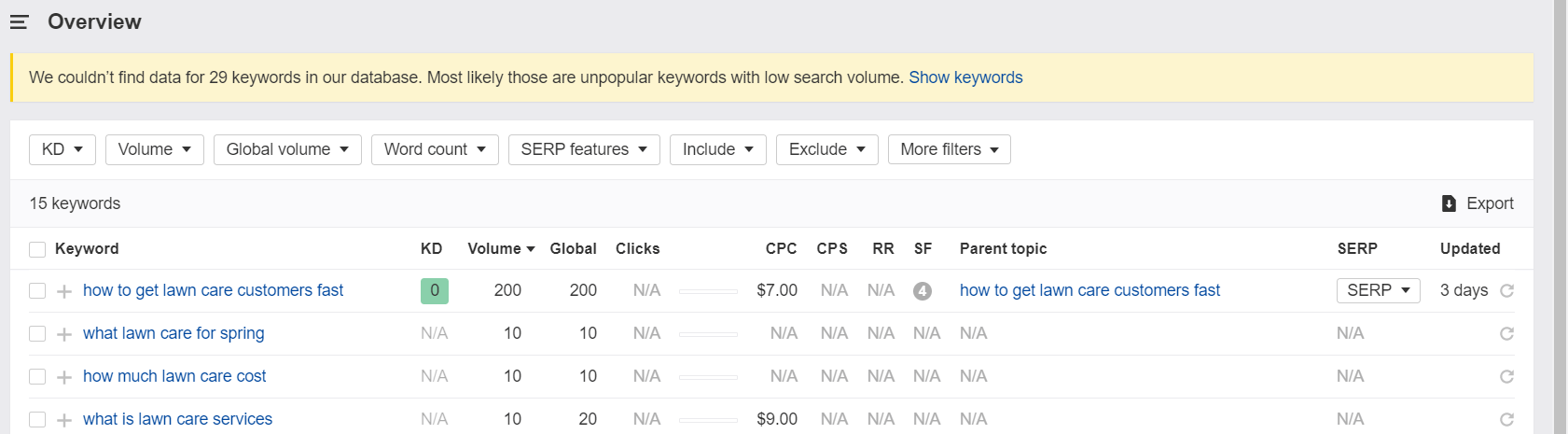Open the KD filter dropdown
Image resolution: width=1568 pixels, height=434 pixels.
click(62, 149)
